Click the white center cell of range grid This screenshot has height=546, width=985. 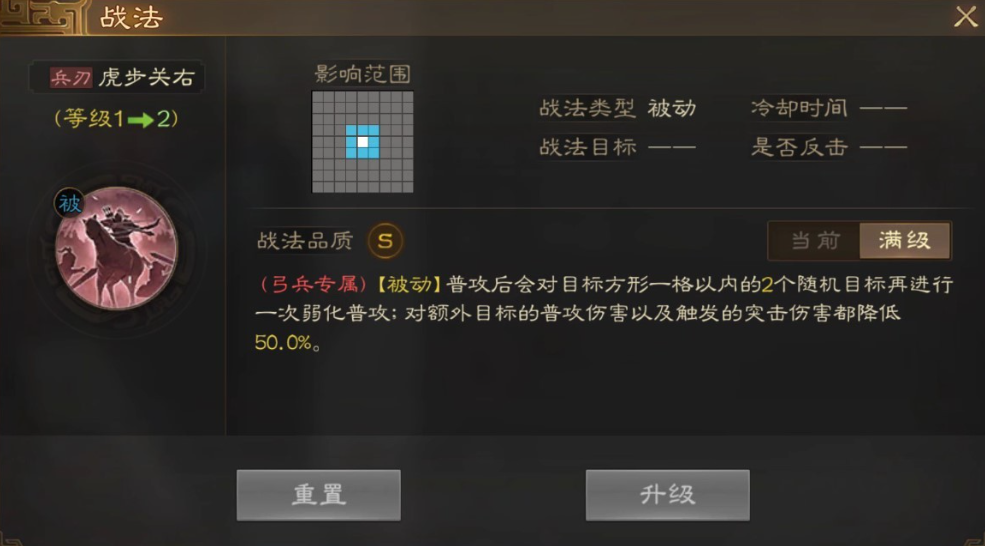tap(362, 142)
